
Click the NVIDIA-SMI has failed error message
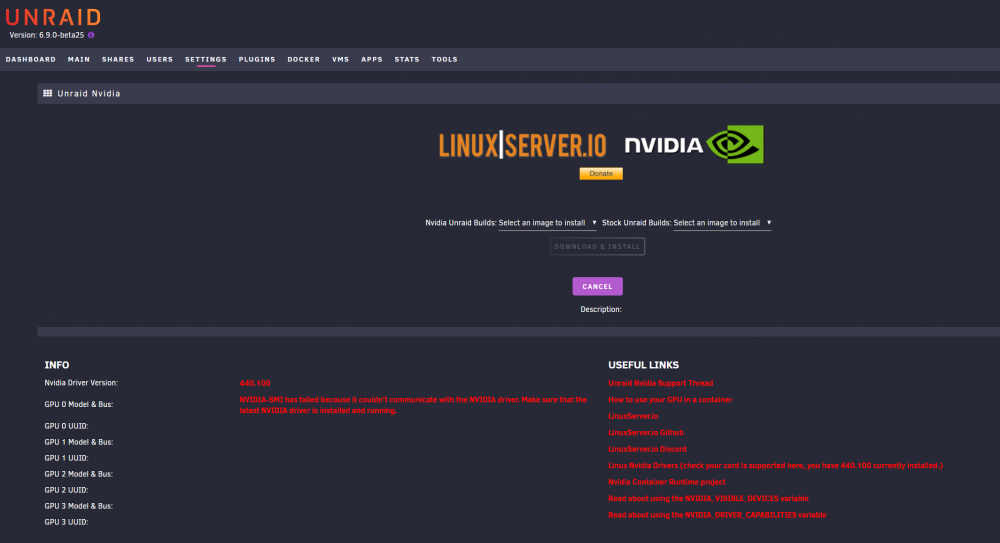pos(413,405)
